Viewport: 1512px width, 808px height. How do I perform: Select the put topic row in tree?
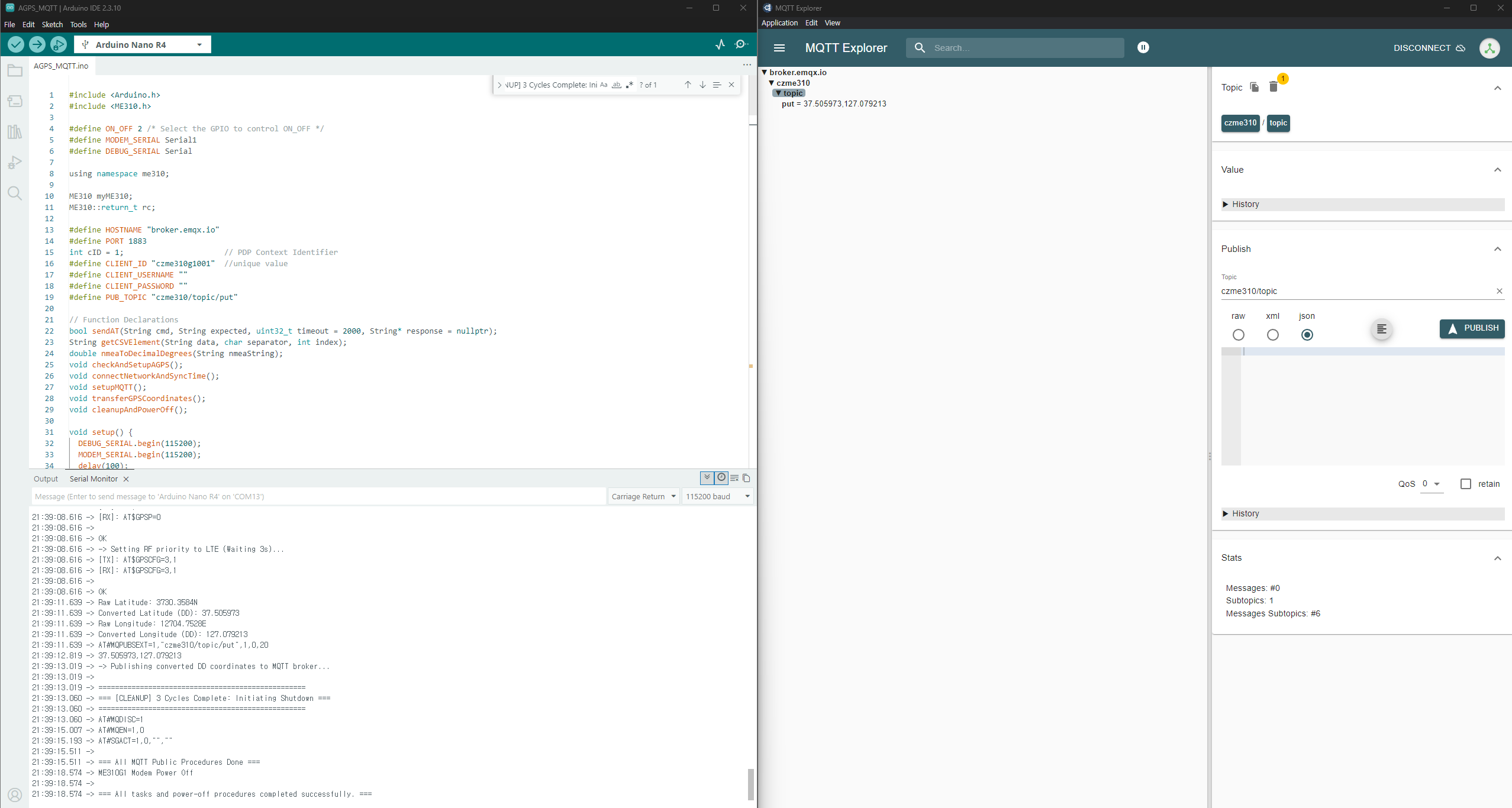[834, 104]
